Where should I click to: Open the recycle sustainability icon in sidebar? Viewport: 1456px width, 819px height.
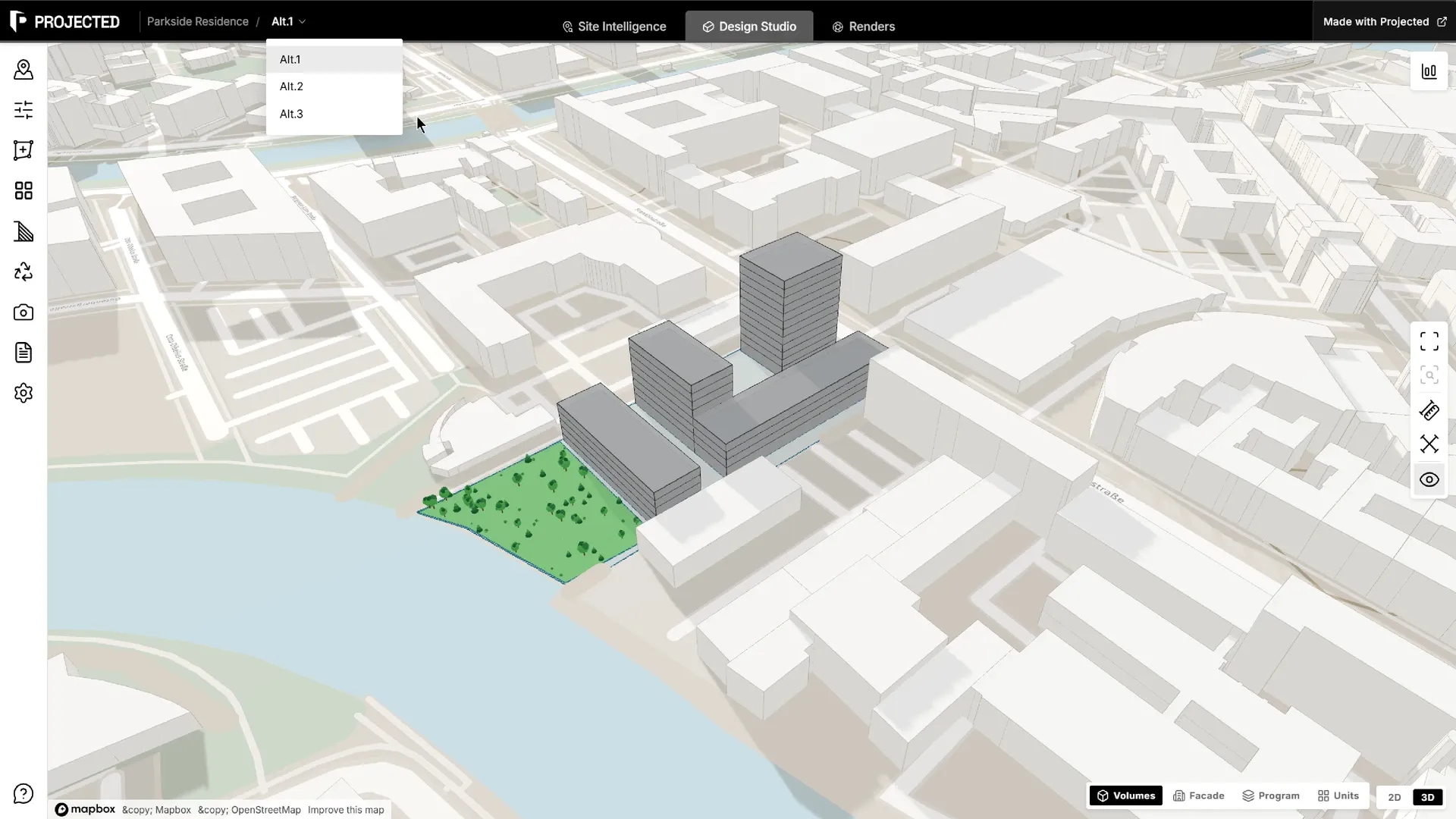point(24,271)
